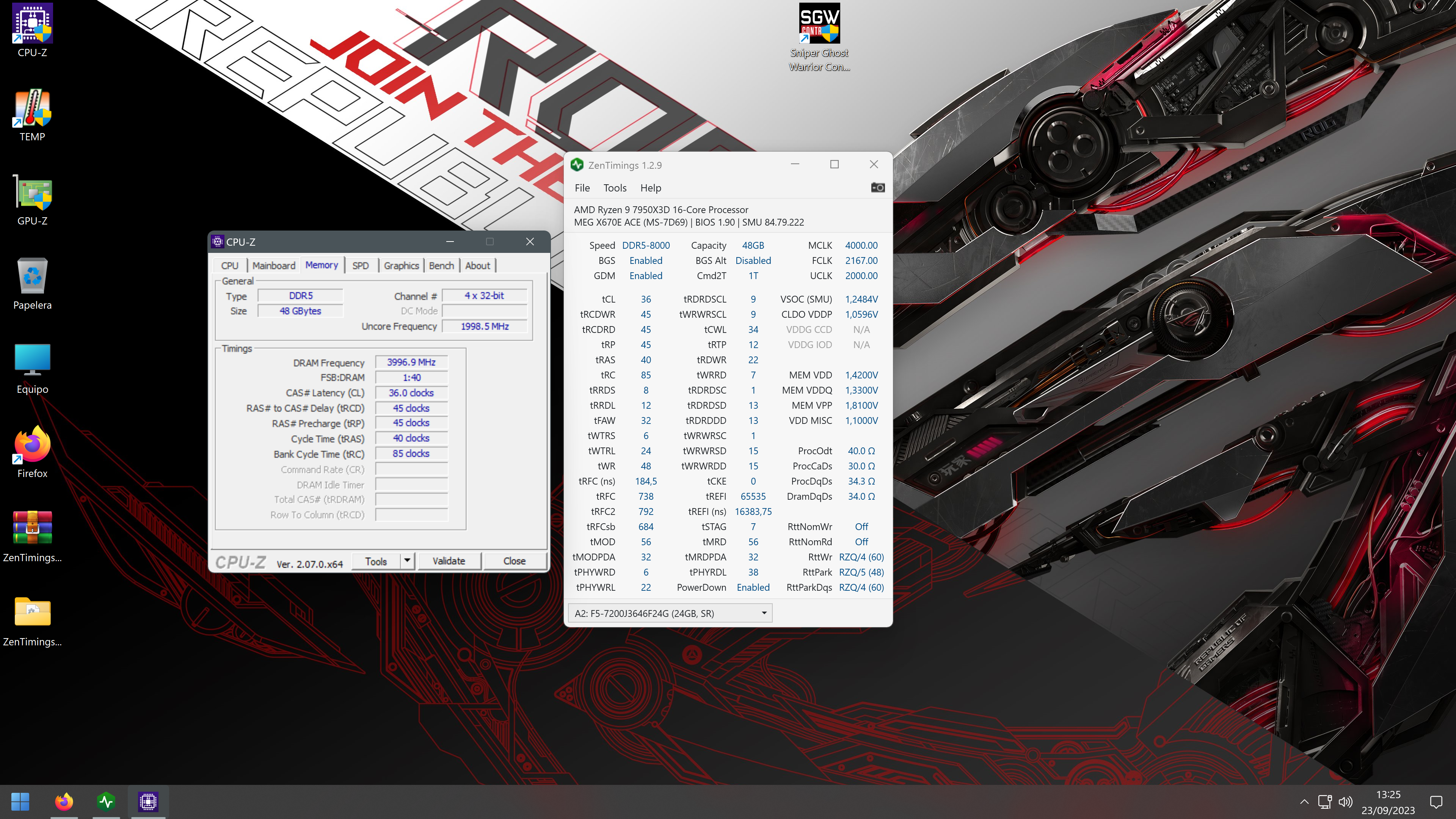This screenshot has width=1456, height=819.
Task: Close the CPU-Z window with X
Action: pyautogui.click(x=530, y=242)
